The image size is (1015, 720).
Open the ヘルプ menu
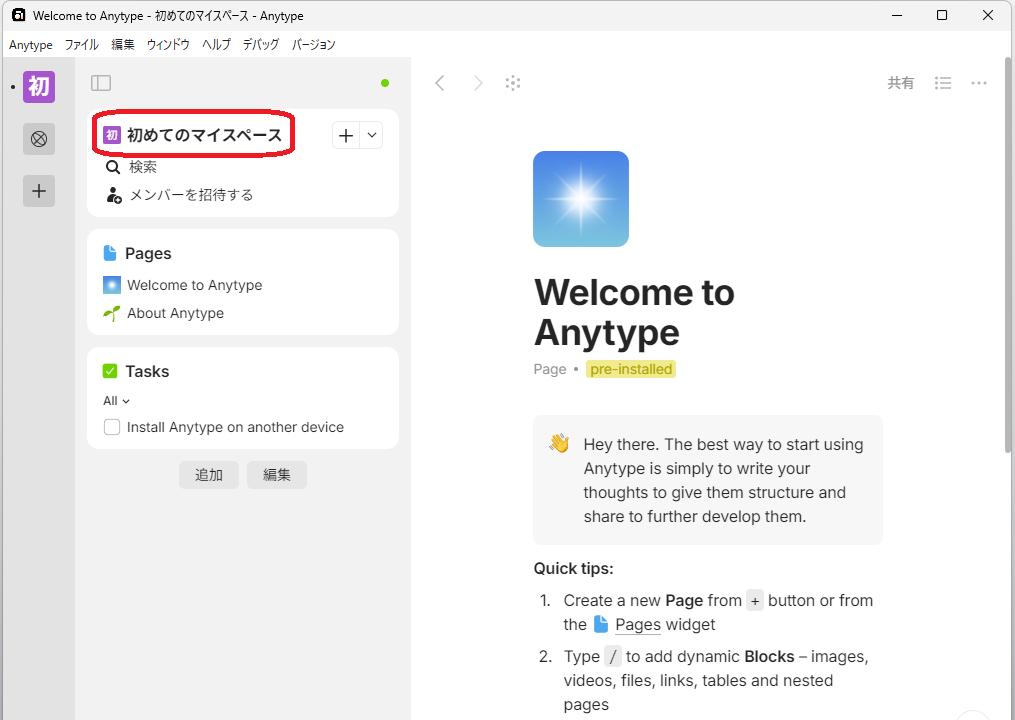pos(216,45)
